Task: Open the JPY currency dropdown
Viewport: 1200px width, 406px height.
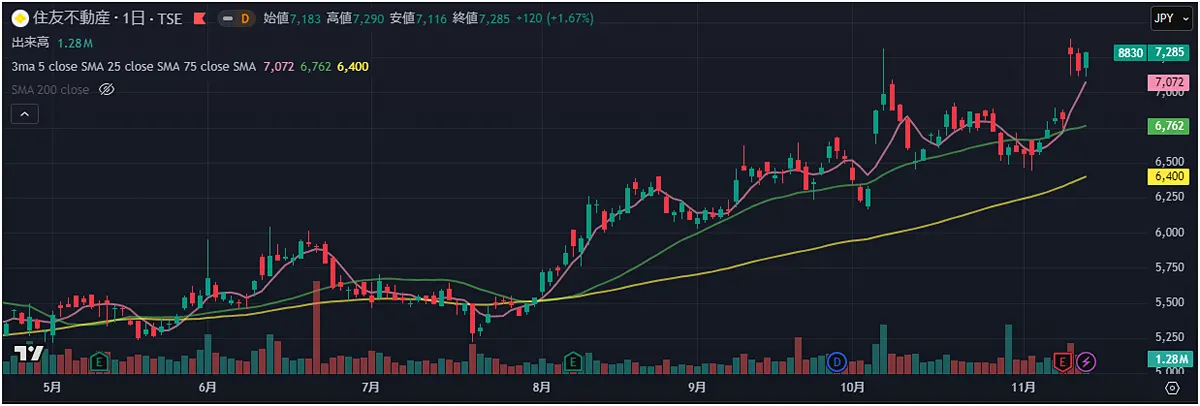Action: pyautogui.click(x=1168, y=19)
